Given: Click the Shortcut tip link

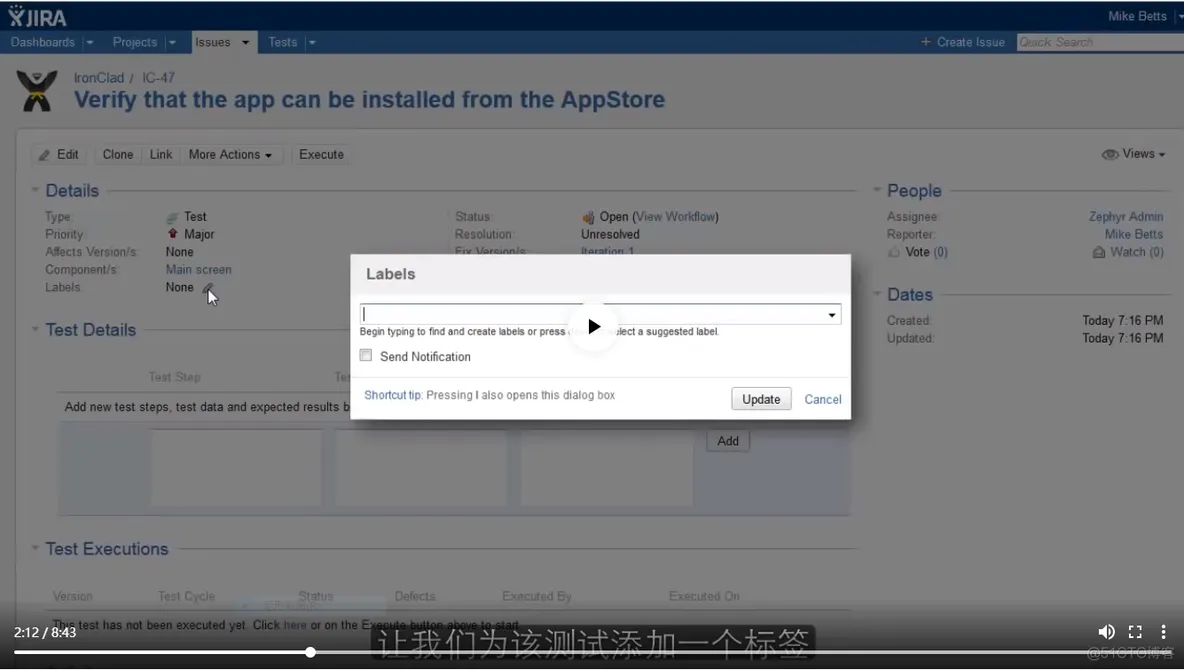Looking at the screenshot, I should tap(393, 395).
